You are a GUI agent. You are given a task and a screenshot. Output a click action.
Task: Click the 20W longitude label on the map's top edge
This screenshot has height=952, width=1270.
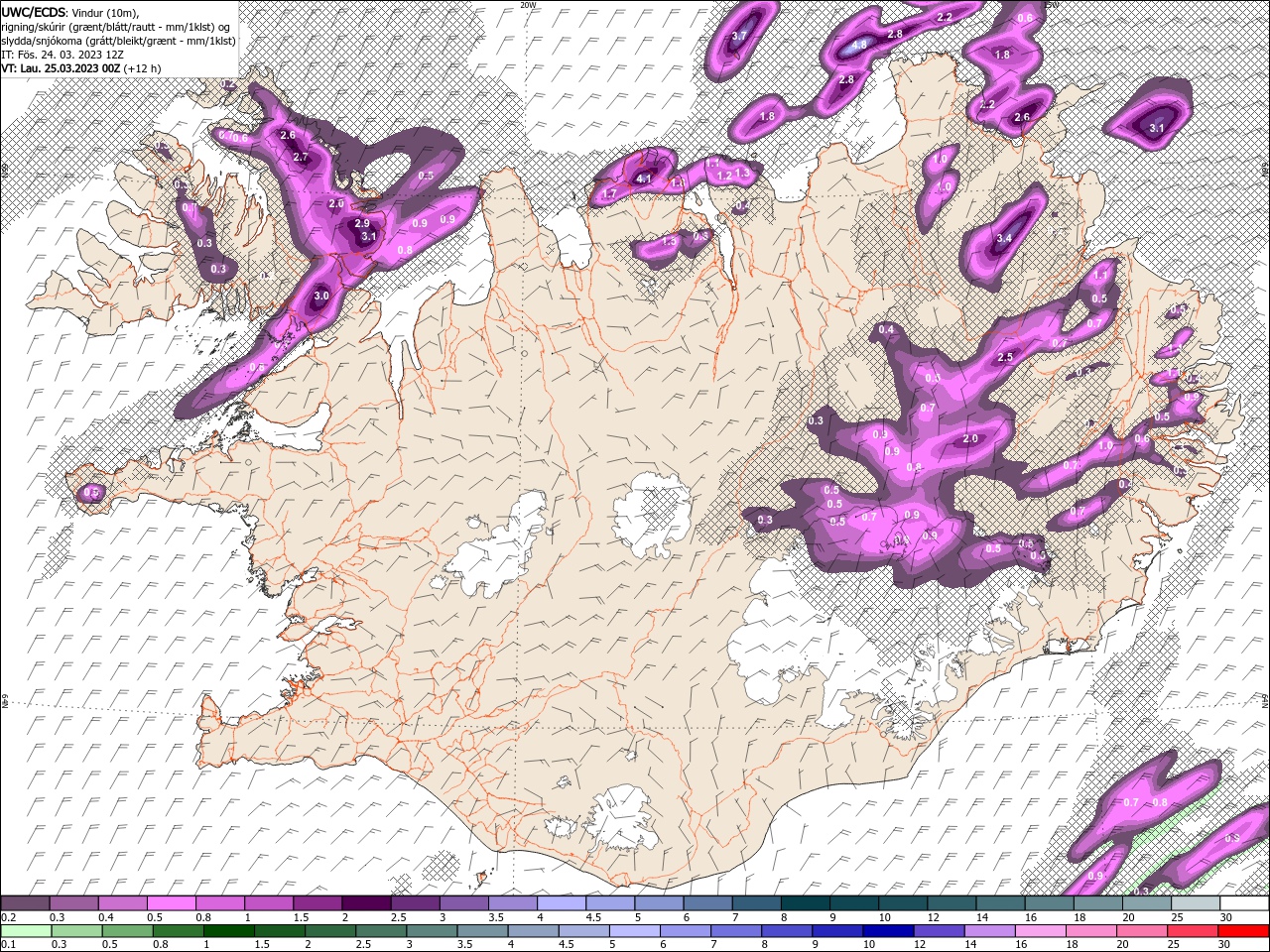click(528, 5)
